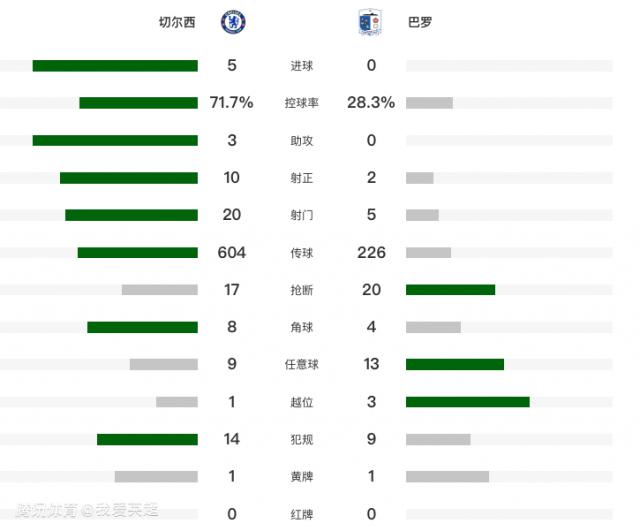
Task: Click Chelsea's green possession bar
Action: (x=138, y=103)
